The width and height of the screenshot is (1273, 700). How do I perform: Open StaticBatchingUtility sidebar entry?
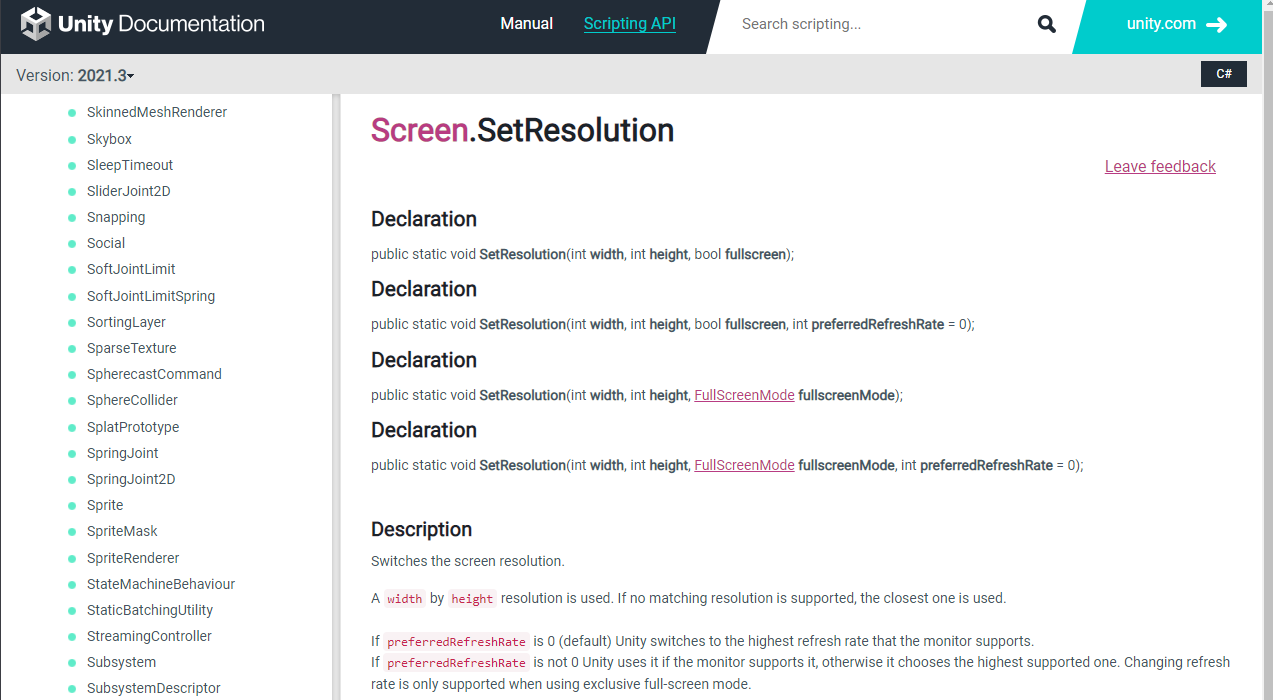click(x=150, y=610)
